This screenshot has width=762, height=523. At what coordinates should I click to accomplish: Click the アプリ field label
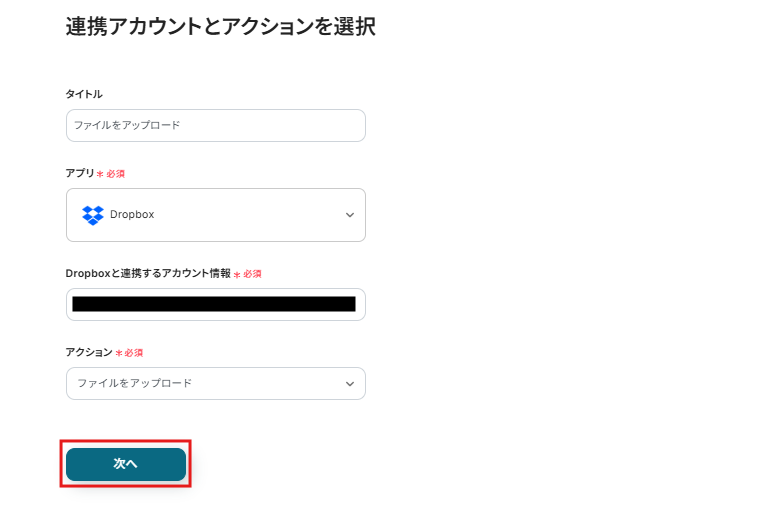click(x=79, y=173)
